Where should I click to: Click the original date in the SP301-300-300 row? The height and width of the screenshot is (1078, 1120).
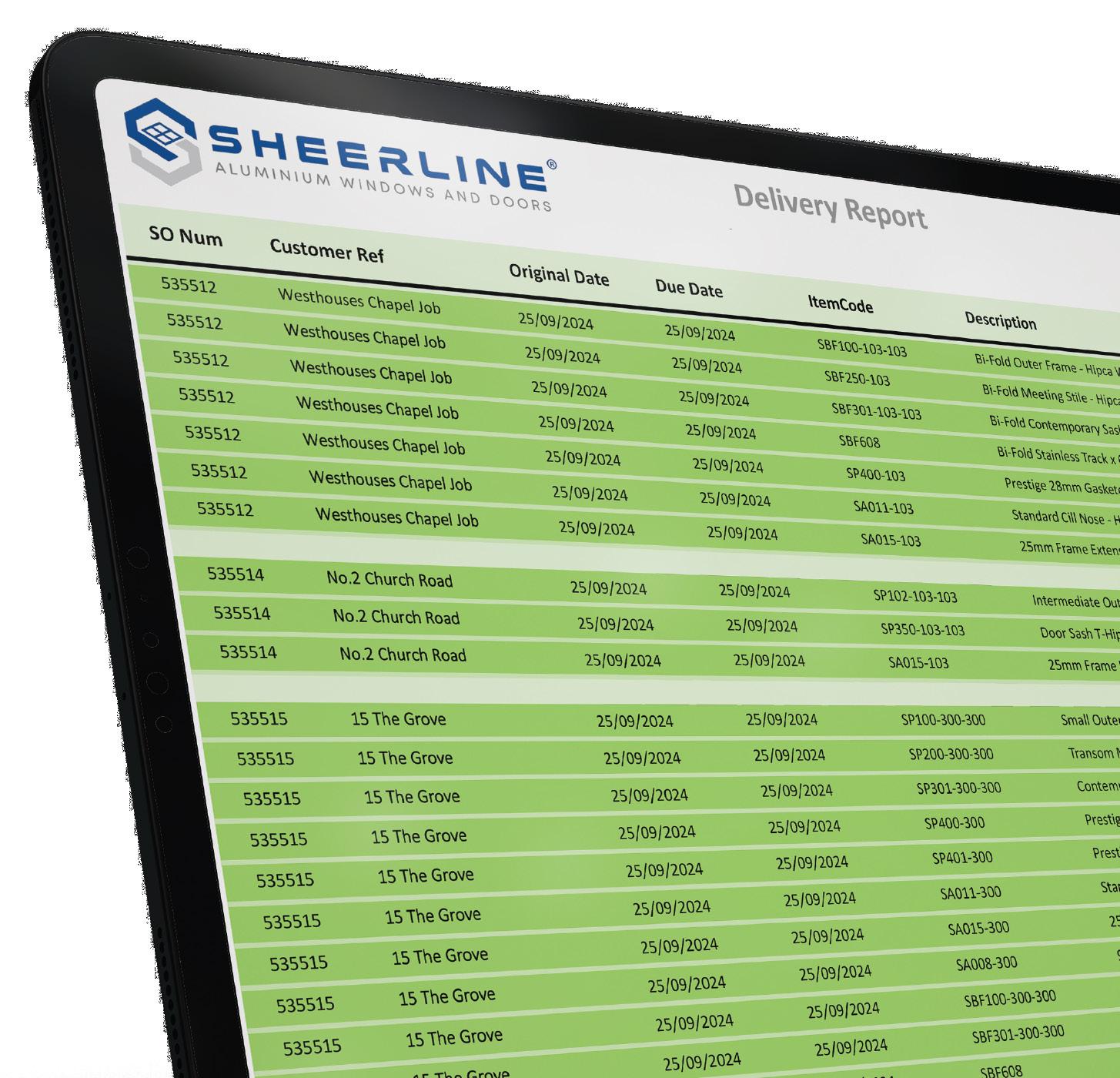[x=650, y=795]
